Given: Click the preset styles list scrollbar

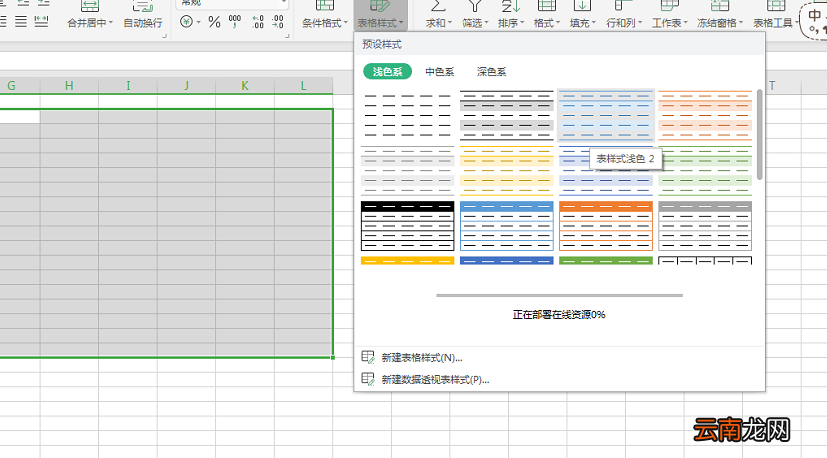Looking at the screenshot, I should [759, 135].
